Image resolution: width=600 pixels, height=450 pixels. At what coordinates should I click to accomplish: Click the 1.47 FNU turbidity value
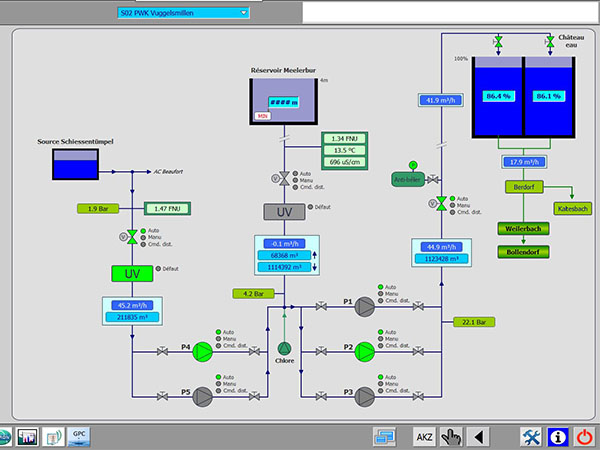(167, 209)
